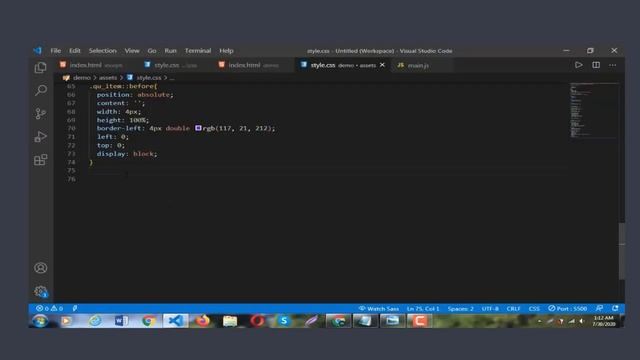This screenshot has width=640, height=360.
Task: Open the Edit menu
Action: coord(75,51)
